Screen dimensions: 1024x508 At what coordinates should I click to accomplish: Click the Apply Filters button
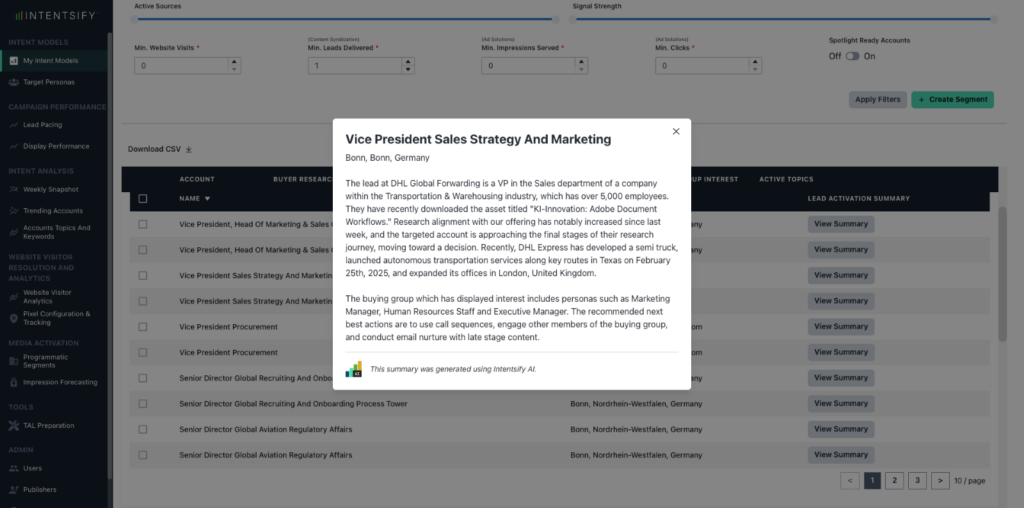(x=877, y=99)
